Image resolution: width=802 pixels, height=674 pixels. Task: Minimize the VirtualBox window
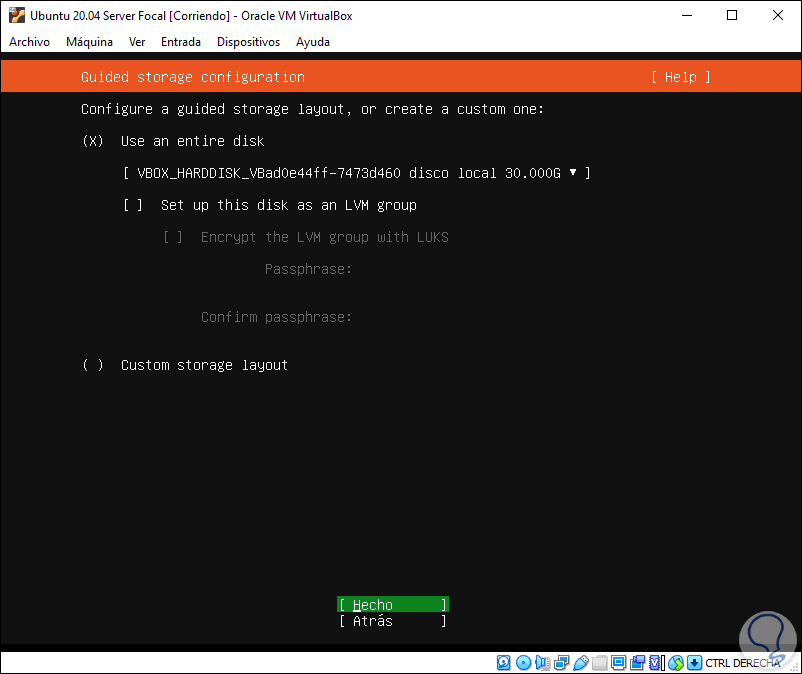[x=687, y=15]
